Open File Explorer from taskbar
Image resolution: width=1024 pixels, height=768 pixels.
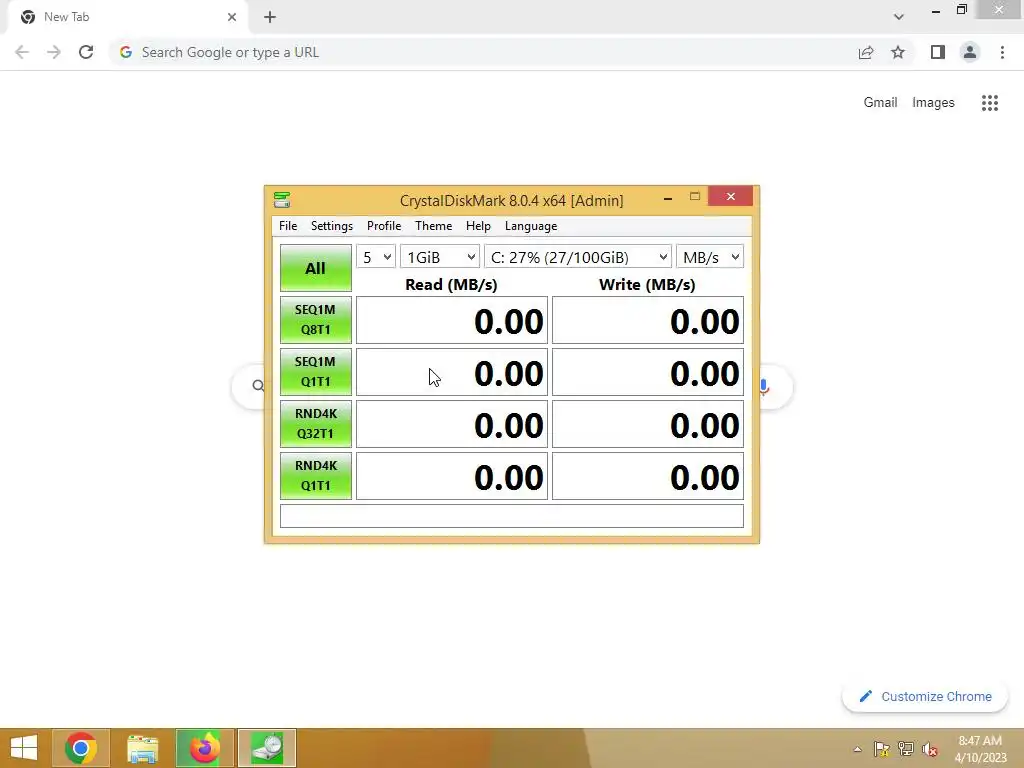point(142,748)
